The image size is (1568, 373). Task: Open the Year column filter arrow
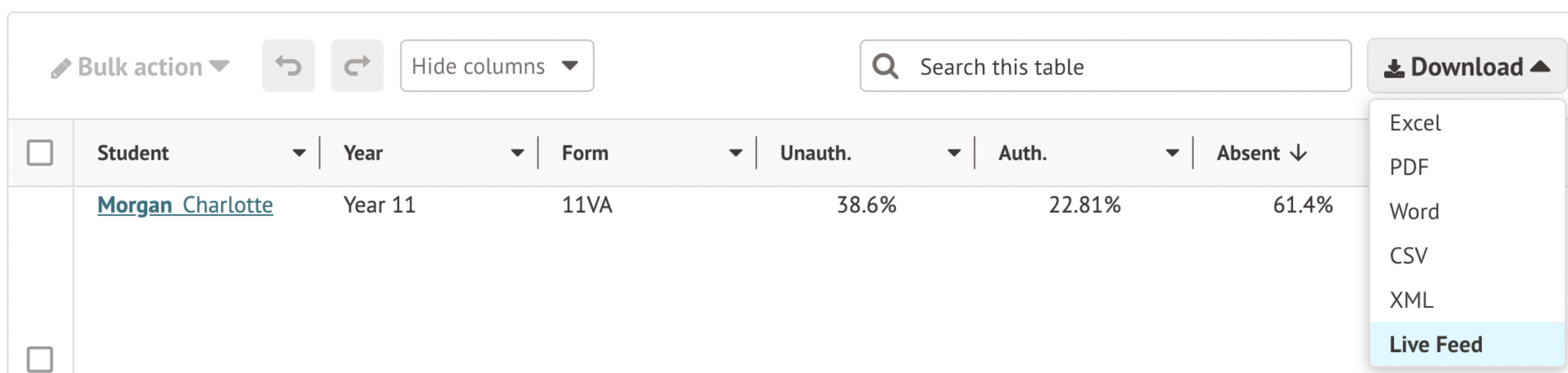click(517, 153)
